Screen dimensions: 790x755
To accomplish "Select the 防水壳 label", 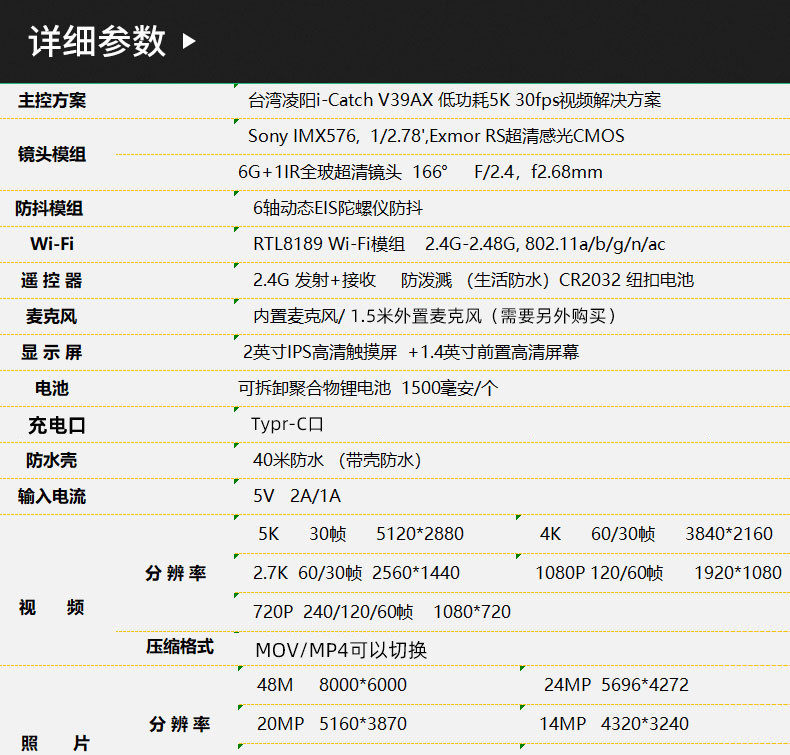I will (x=51, y=460).
